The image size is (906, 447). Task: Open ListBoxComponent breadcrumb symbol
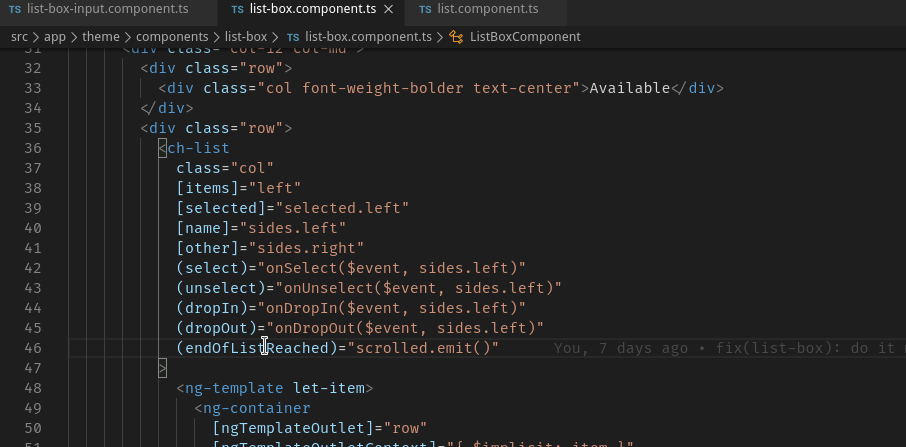pyautogui.click(x=525, y=37)
